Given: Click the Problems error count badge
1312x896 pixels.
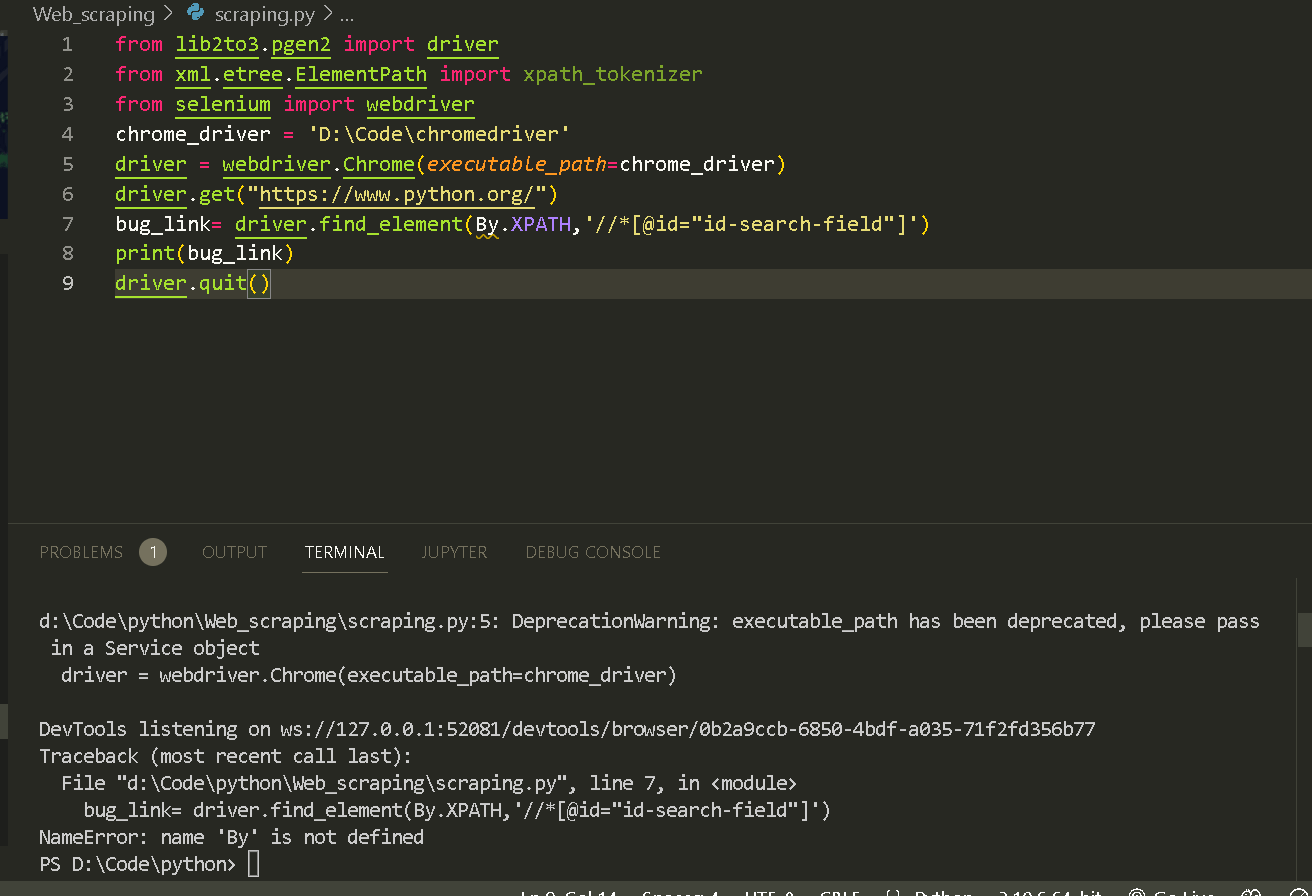Looking at the screenshot, I should 150,551.
